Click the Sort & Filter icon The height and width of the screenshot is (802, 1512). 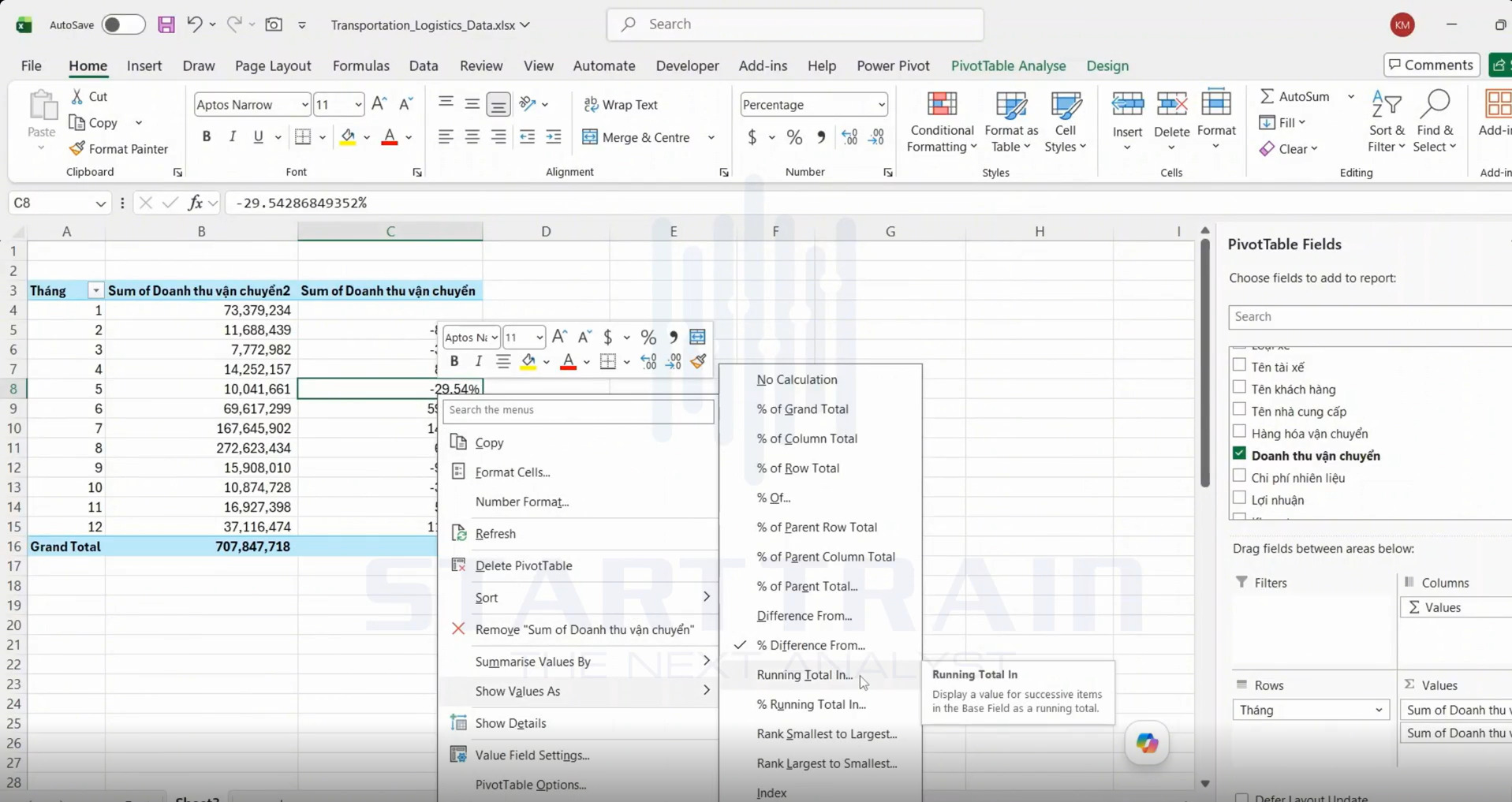pyautogui.click(x=1387, y=105)
